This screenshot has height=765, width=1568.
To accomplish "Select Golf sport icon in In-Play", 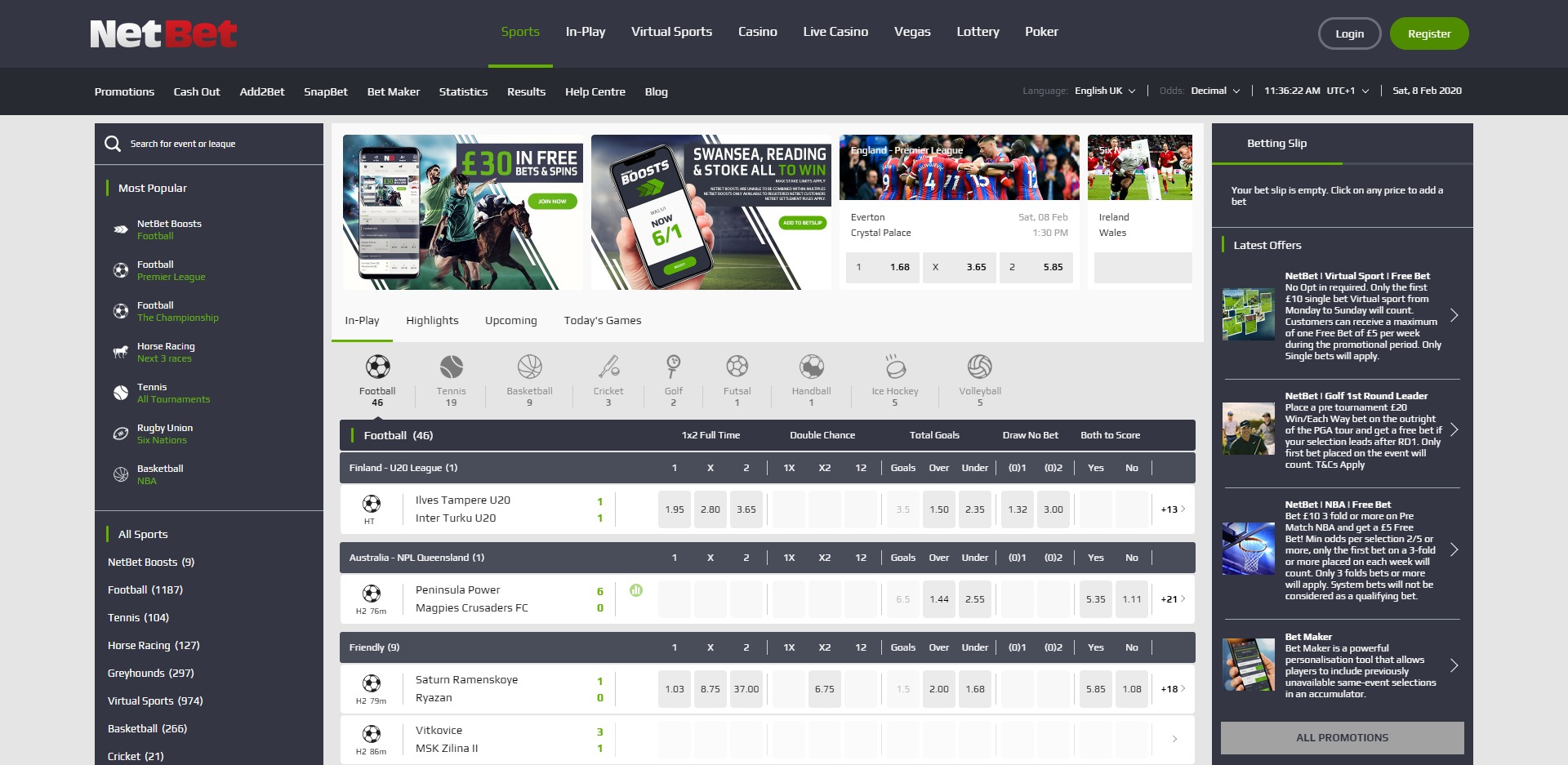I will [673, 367].
